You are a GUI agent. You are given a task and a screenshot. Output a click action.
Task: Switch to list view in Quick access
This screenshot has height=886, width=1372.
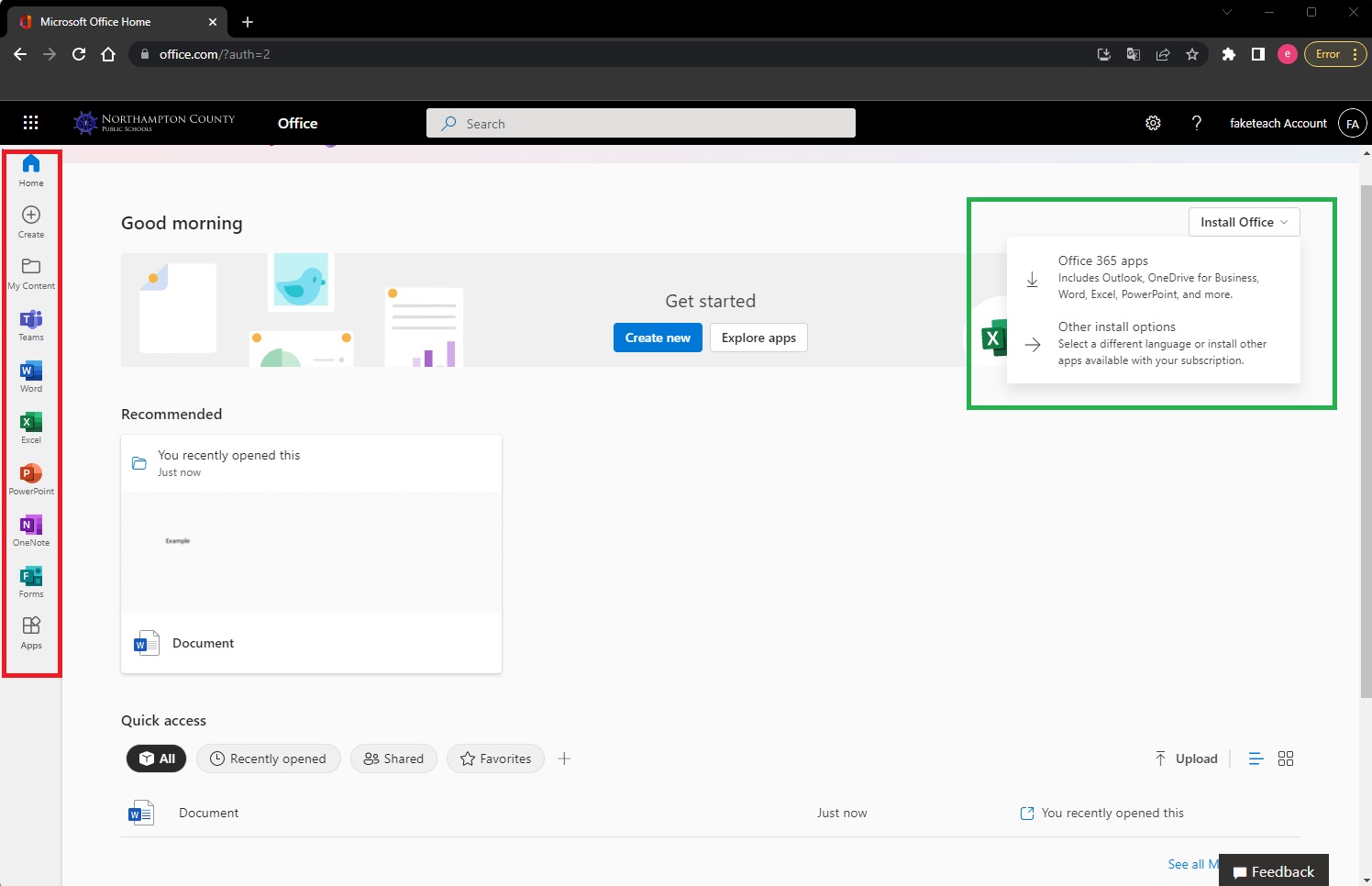coord(1256,759)
